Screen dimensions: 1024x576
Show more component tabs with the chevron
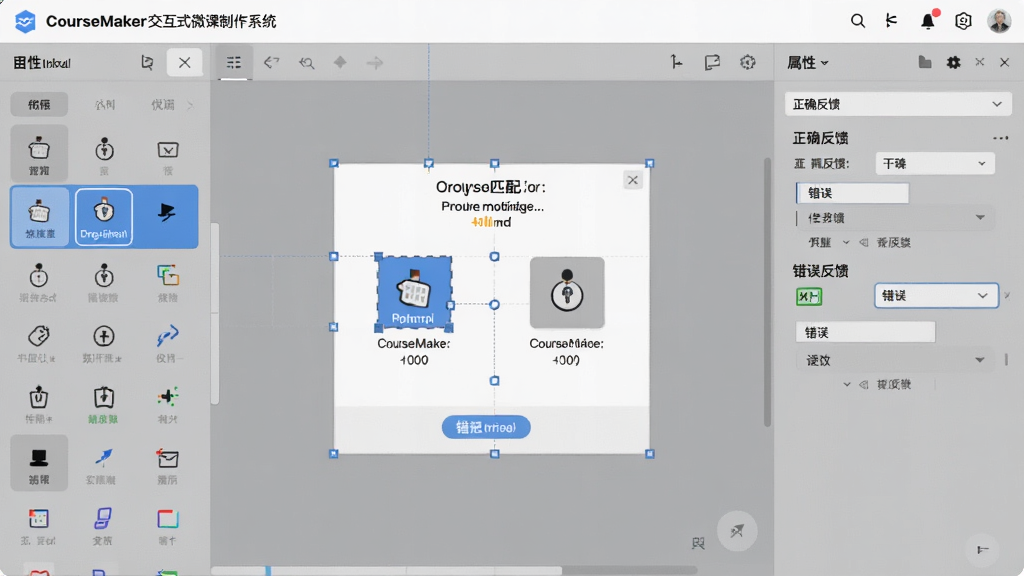point(190,105)
